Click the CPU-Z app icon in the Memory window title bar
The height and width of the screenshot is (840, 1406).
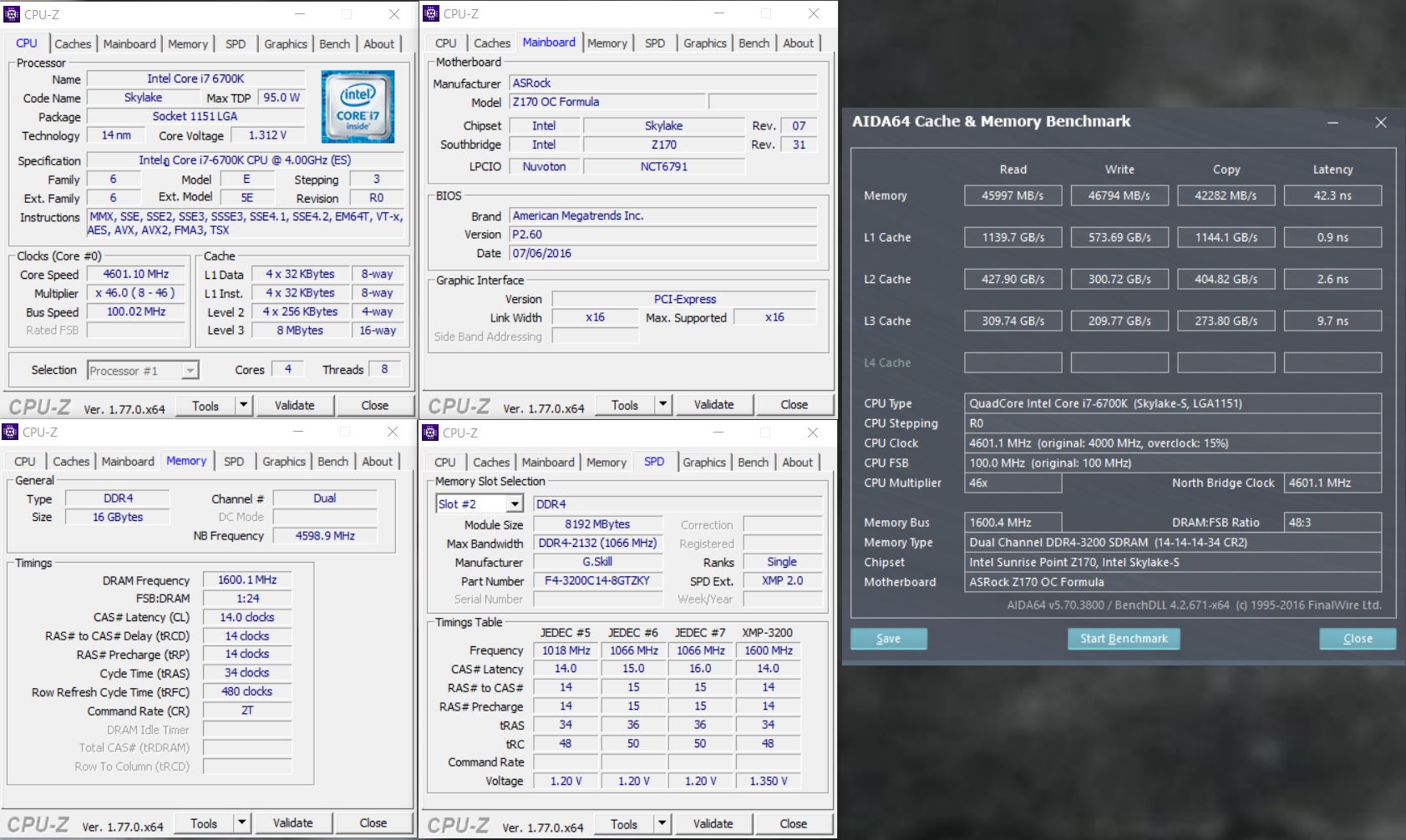(x=10, y=432)
